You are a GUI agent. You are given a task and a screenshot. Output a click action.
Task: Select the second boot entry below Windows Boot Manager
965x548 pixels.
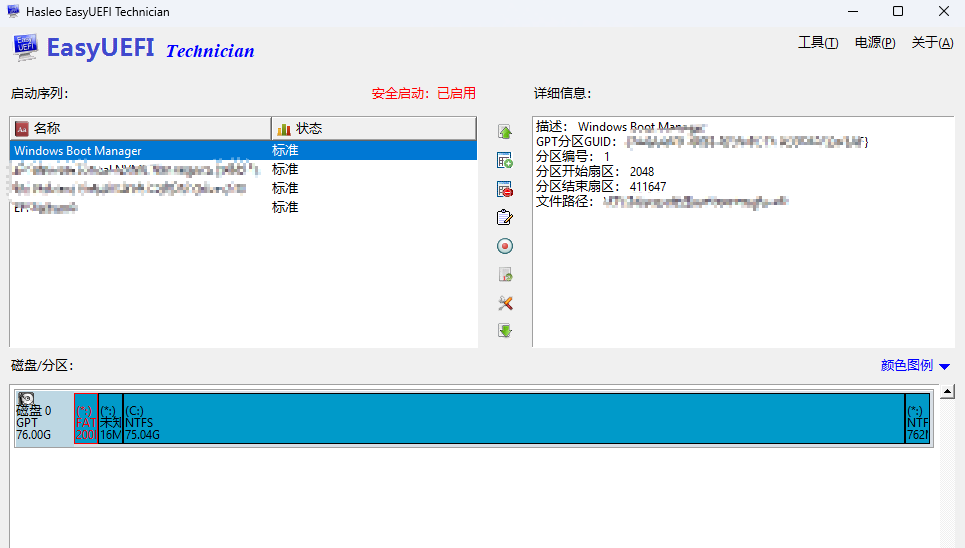(243, 169)
